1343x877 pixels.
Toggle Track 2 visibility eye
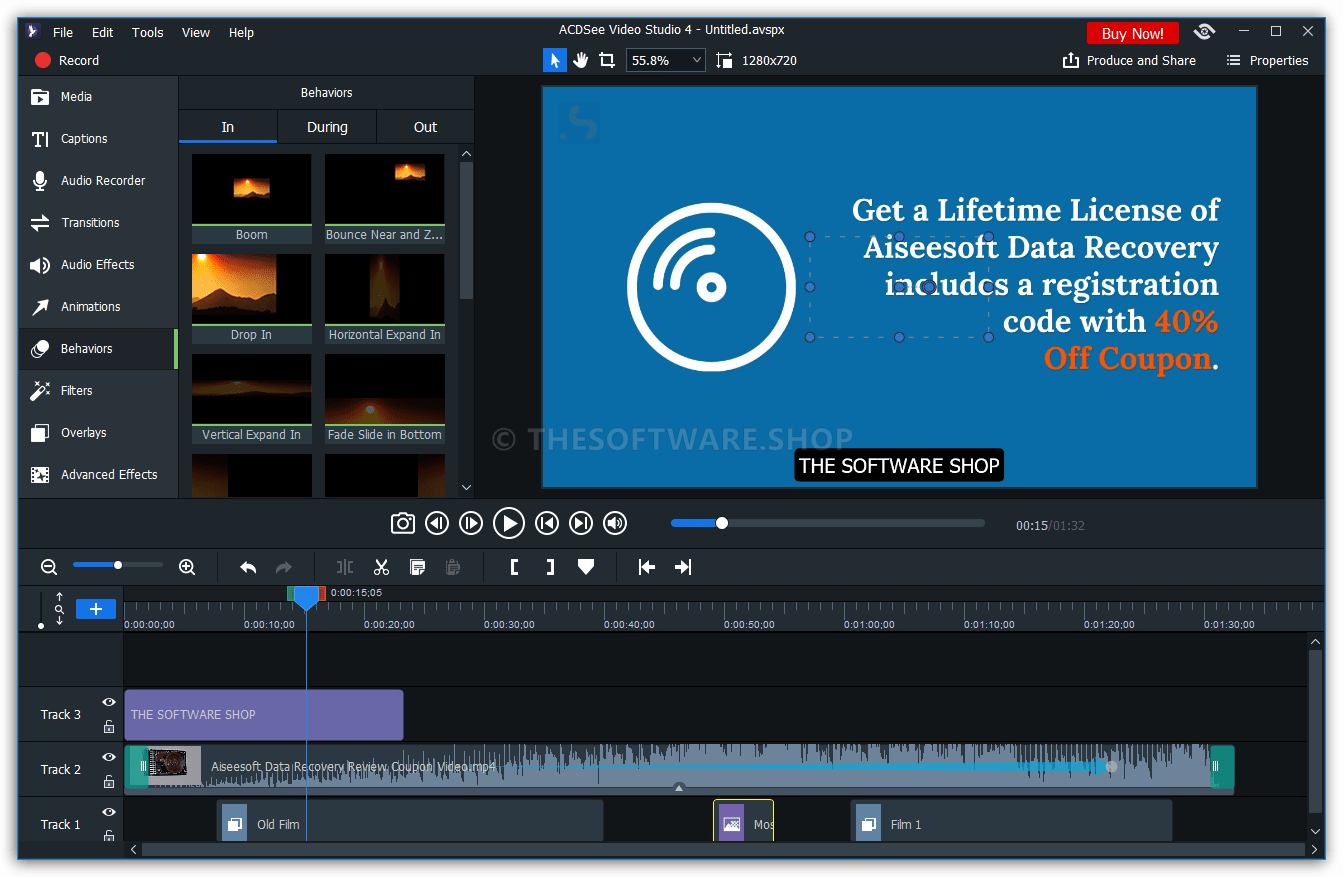click(x=109, y=758)
